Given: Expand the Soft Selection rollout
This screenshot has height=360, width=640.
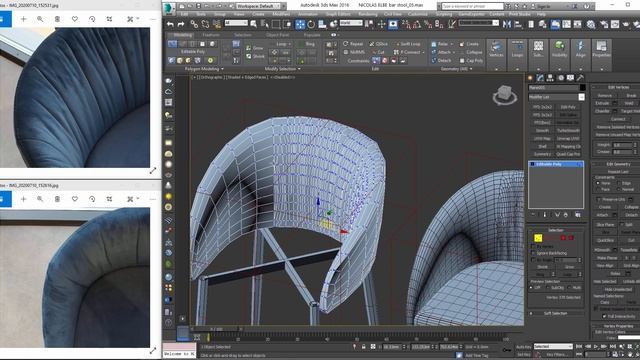Looking at the screenshot, I should (555, 313).
